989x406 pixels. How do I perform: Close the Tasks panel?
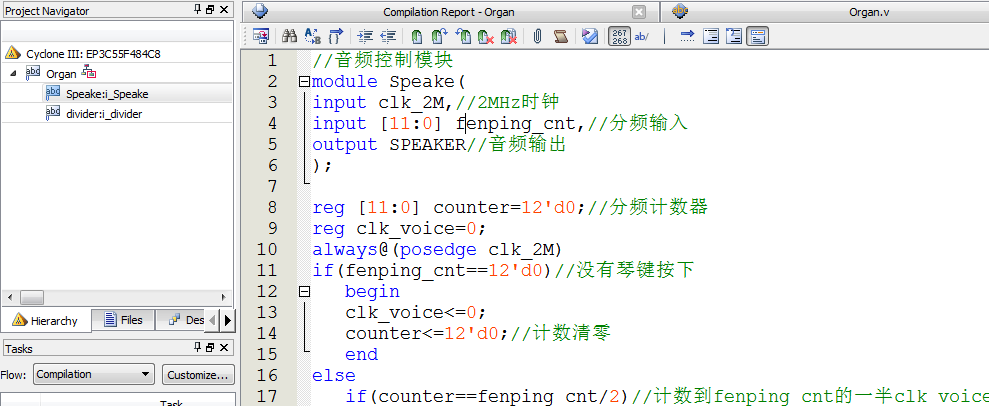coord(223,347)
